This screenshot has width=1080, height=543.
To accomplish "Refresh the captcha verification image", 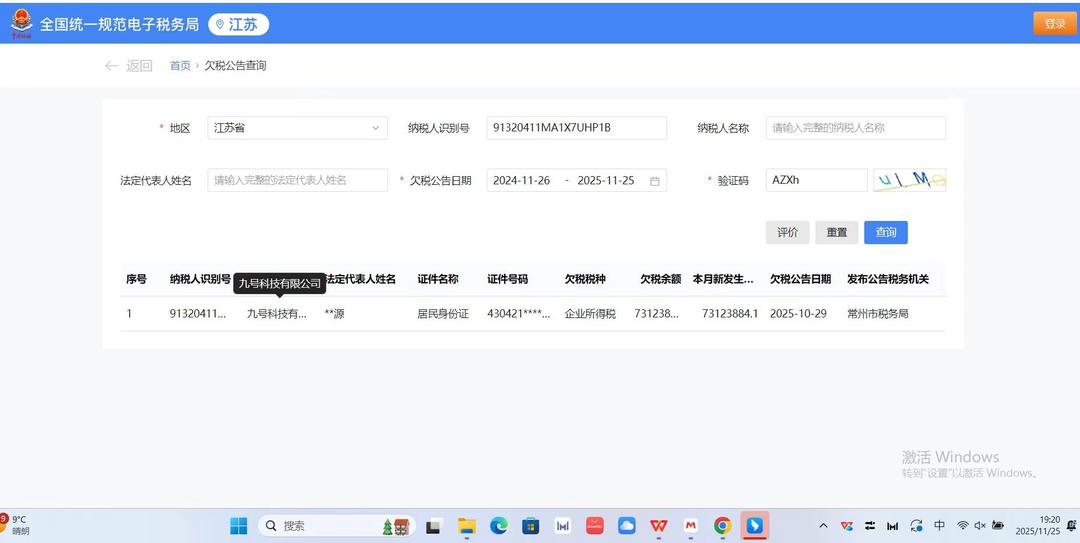I will click(x=909, y=180).
